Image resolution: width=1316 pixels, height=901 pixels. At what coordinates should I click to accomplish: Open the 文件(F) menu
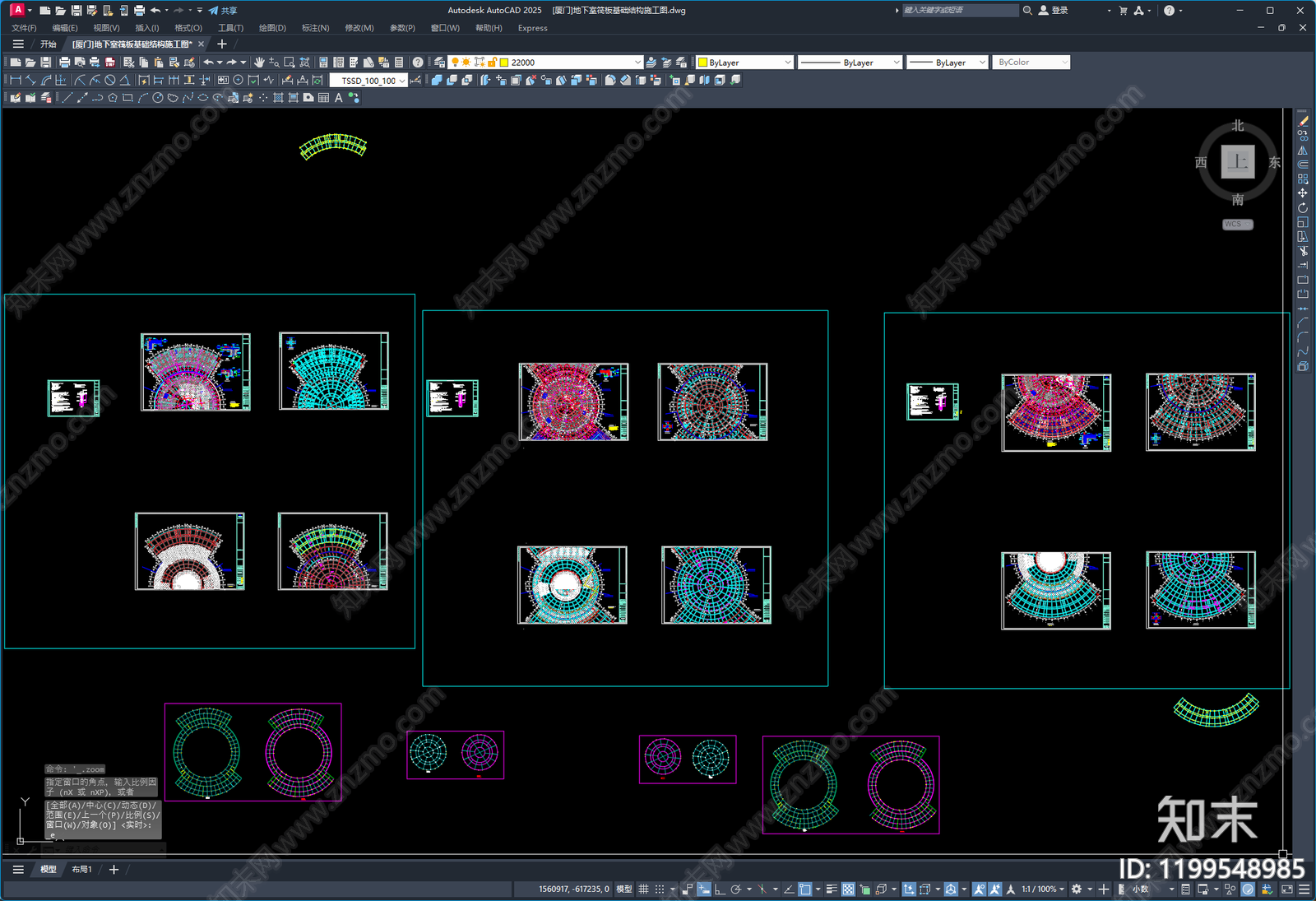click(24, 28)
